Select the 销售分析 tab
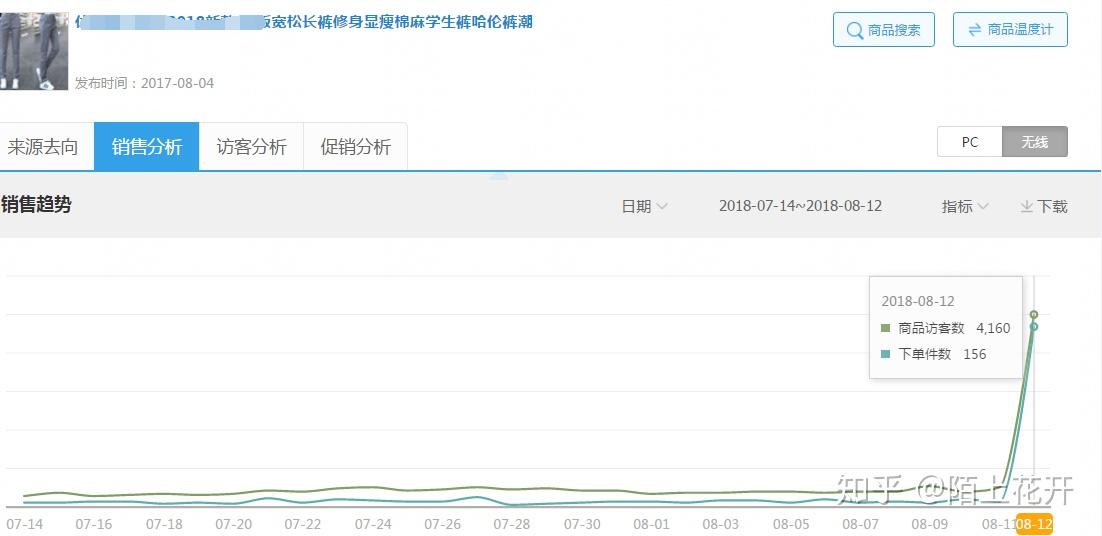The height and width of the screenshot is (536, 1102). [x=147, y=147]
